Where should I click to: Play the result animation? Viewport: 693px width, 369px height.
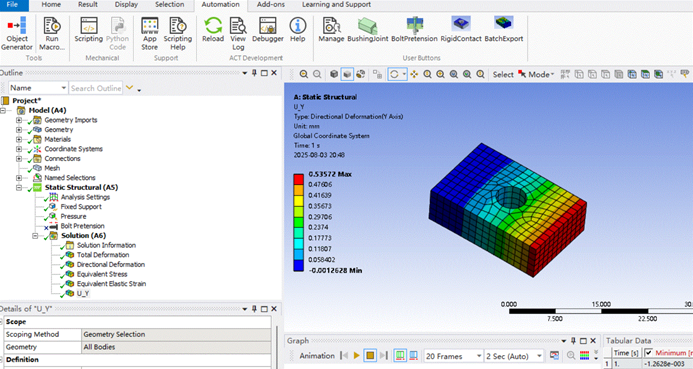pyautogui.click(x=357, y=356)
